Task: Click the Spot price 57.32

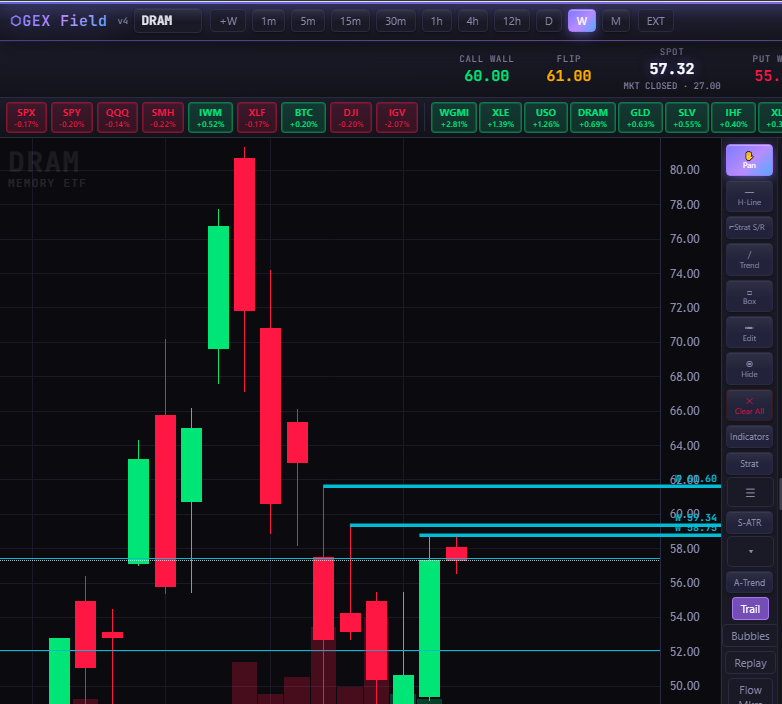Action: pos(671,69)
